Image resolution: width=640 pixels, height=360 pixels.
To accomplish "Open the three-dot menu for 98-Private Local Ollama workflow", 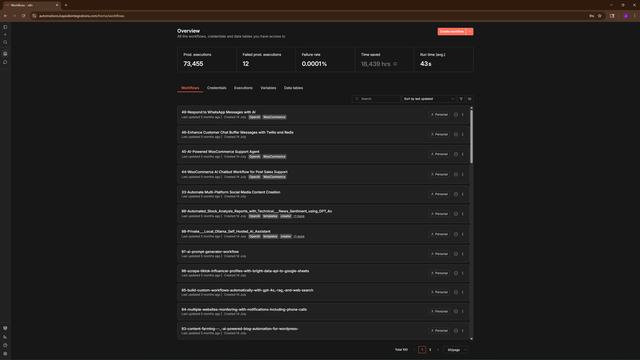I will tap(462, 234).
